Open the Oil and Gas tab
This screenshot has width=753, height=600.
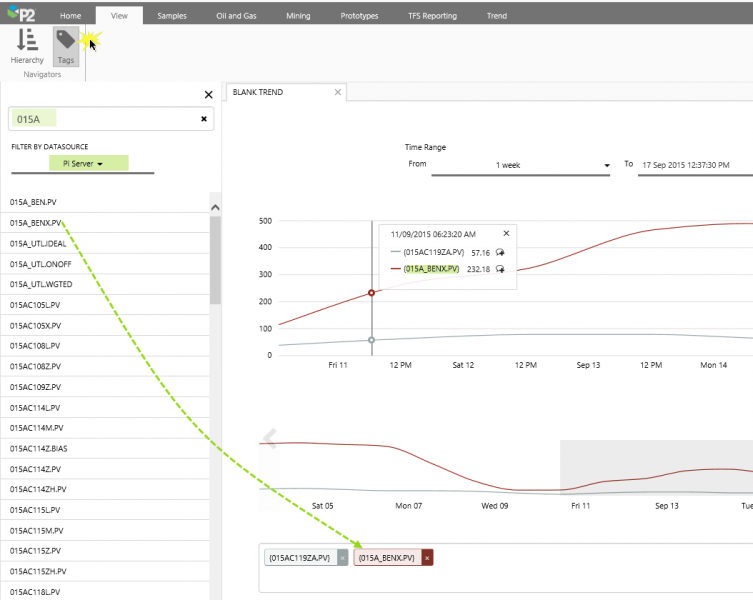click(238, 16)
